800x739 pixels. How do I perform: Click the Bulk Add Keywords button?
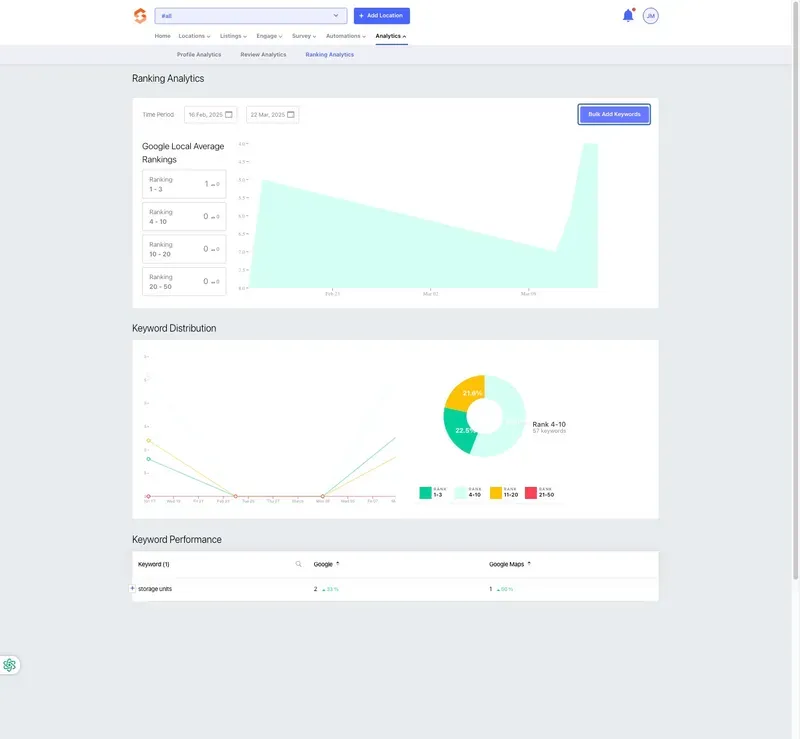pyautogui.click(x=614, y=114)
